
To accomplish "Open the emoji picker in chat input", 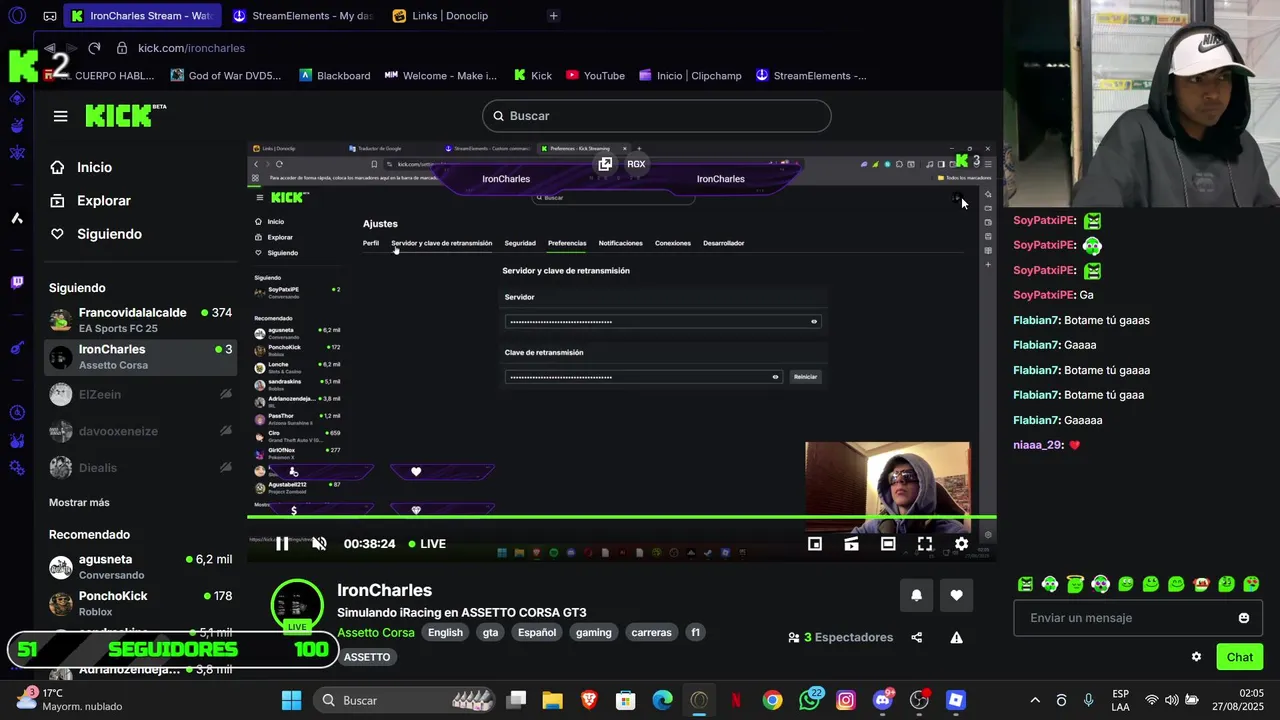I will point(1244,618).
